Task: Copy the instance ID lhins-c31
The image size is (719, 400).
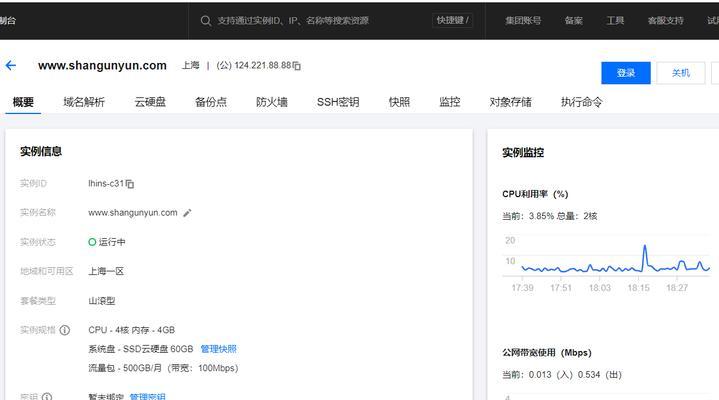Action: [130, 184]
